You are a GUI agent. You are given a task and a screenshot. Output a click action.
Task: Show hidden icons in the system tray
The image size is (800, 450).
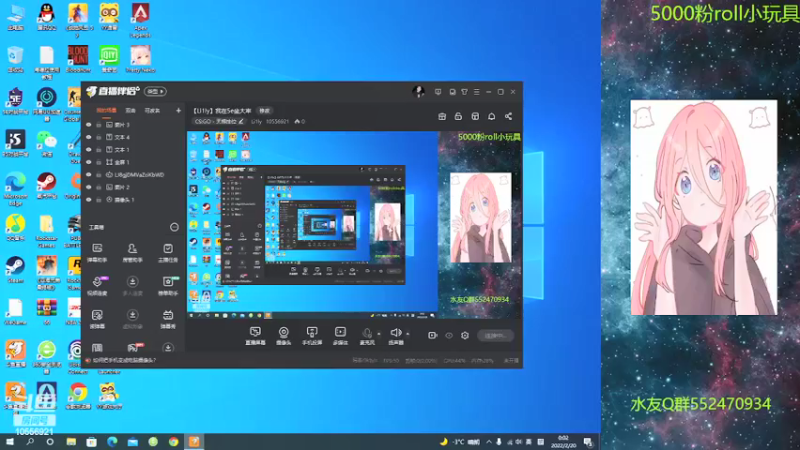click(x=489, y=442)
